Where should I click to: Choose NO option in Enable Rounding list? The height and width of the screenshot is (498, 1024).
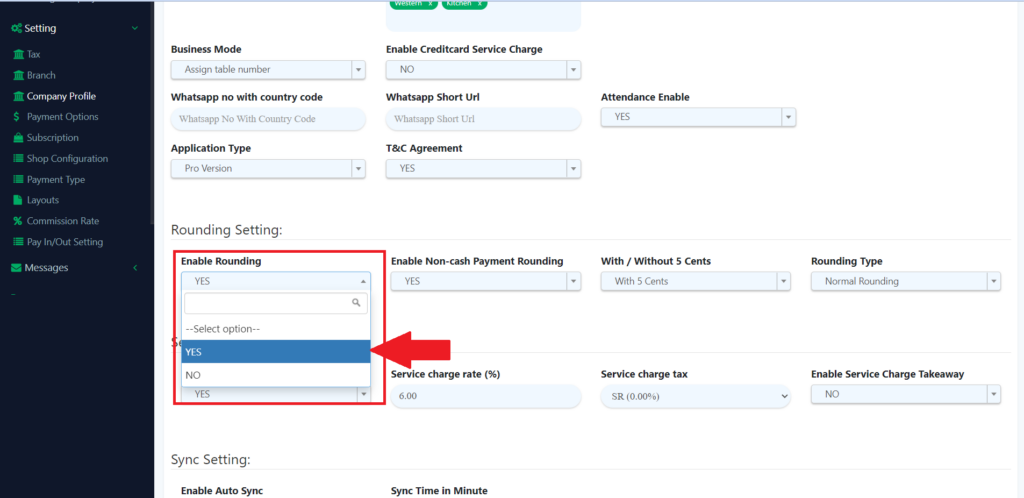coord(275,375)
